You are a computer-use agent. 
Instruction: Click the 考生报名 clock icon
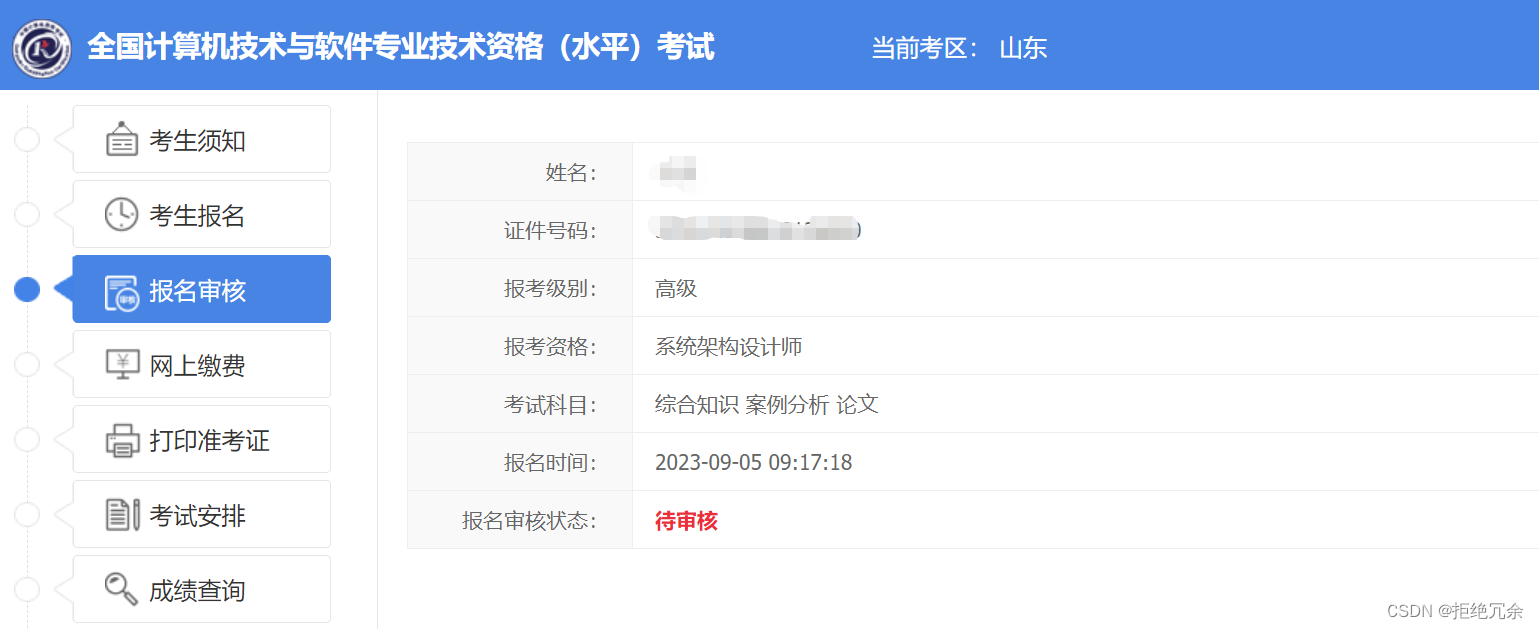coord(122,215)
